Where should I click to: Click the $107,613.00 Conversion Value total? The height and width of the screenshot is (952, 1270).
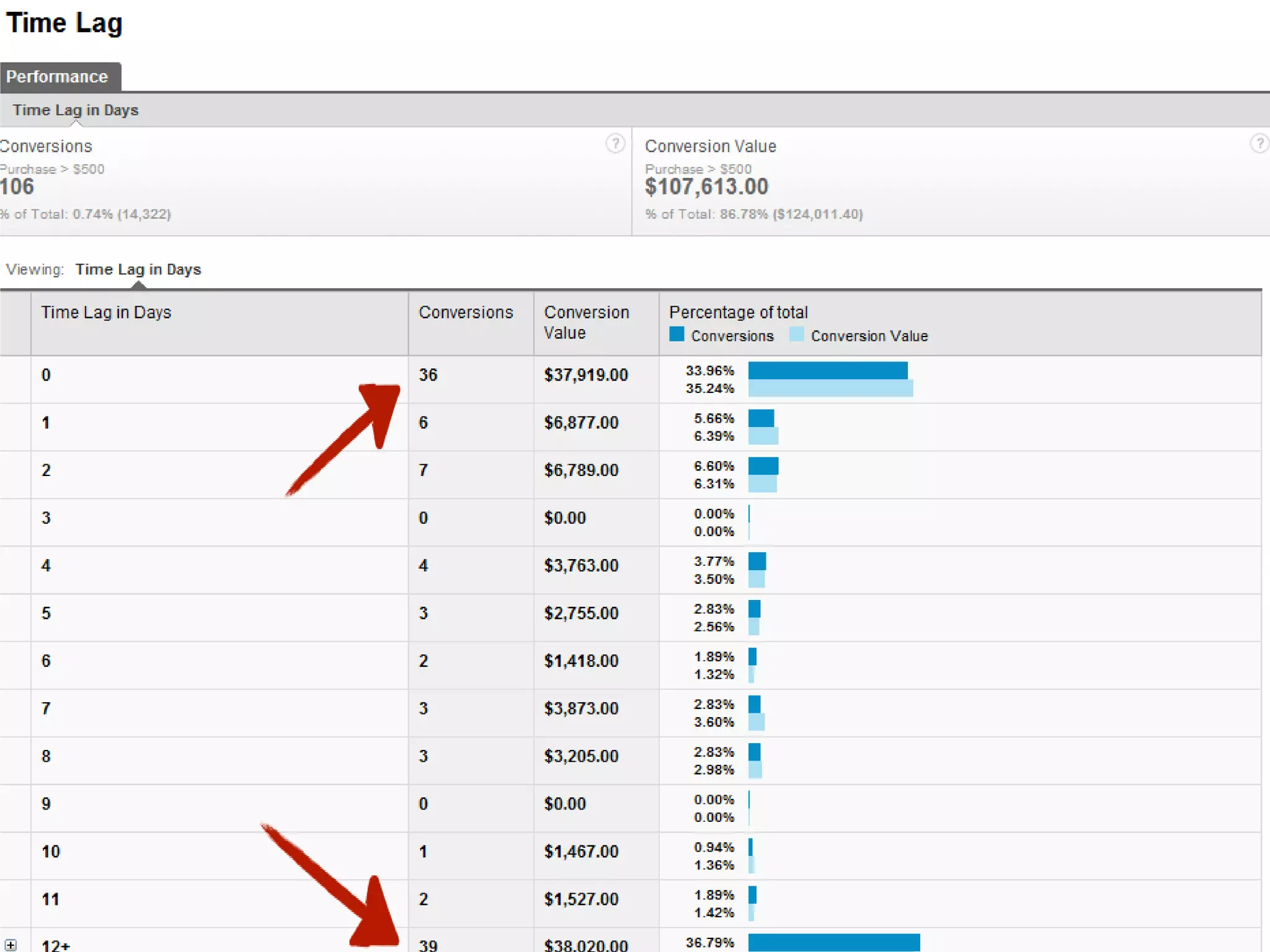tap(706, 187)
